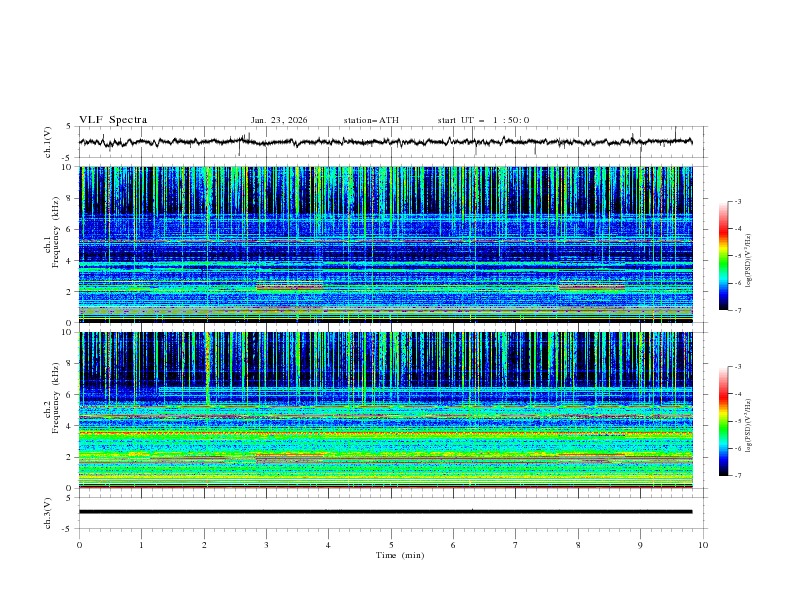Click the station=ATH label

(x=371, y=120)
